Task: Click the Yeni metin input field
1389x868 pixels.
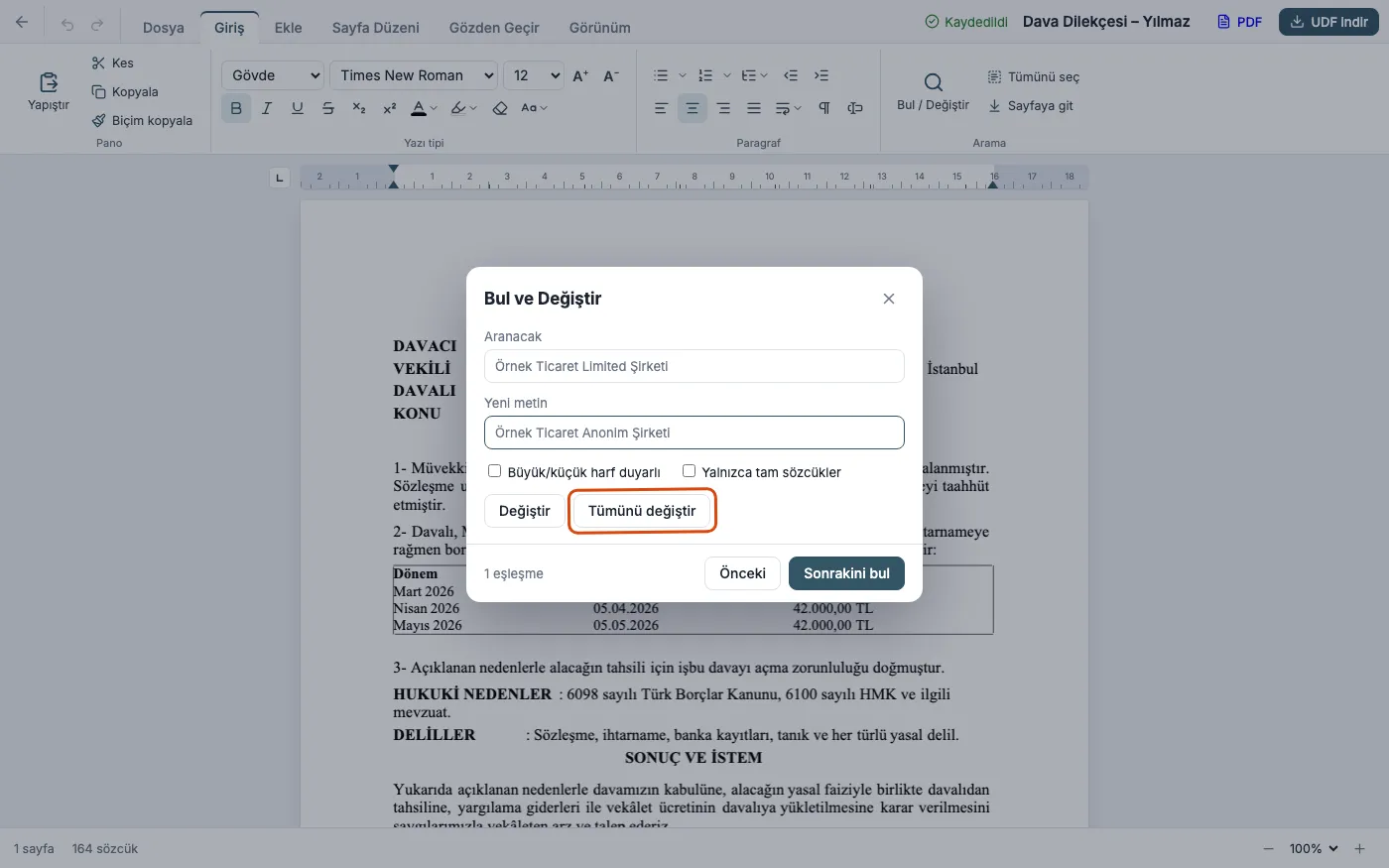Action: (694, 433)
